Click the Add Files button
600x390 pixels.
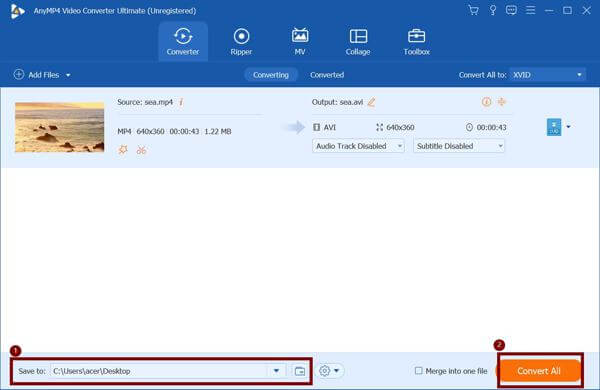(36, 75)
